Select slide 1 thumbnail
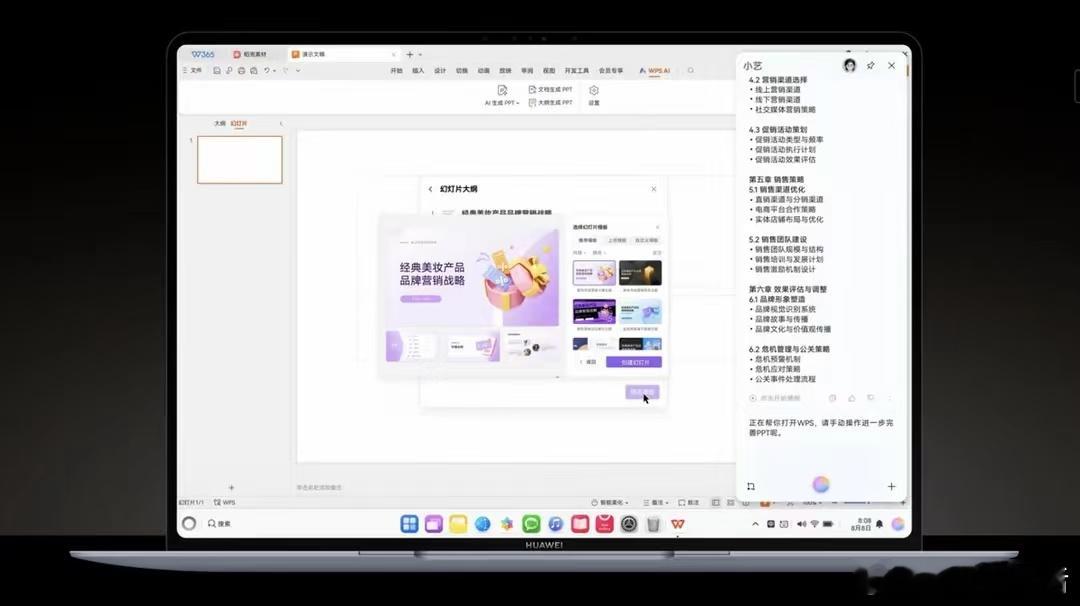Image resolution: width=1080 pixels, height=606 pixels. 240,160
